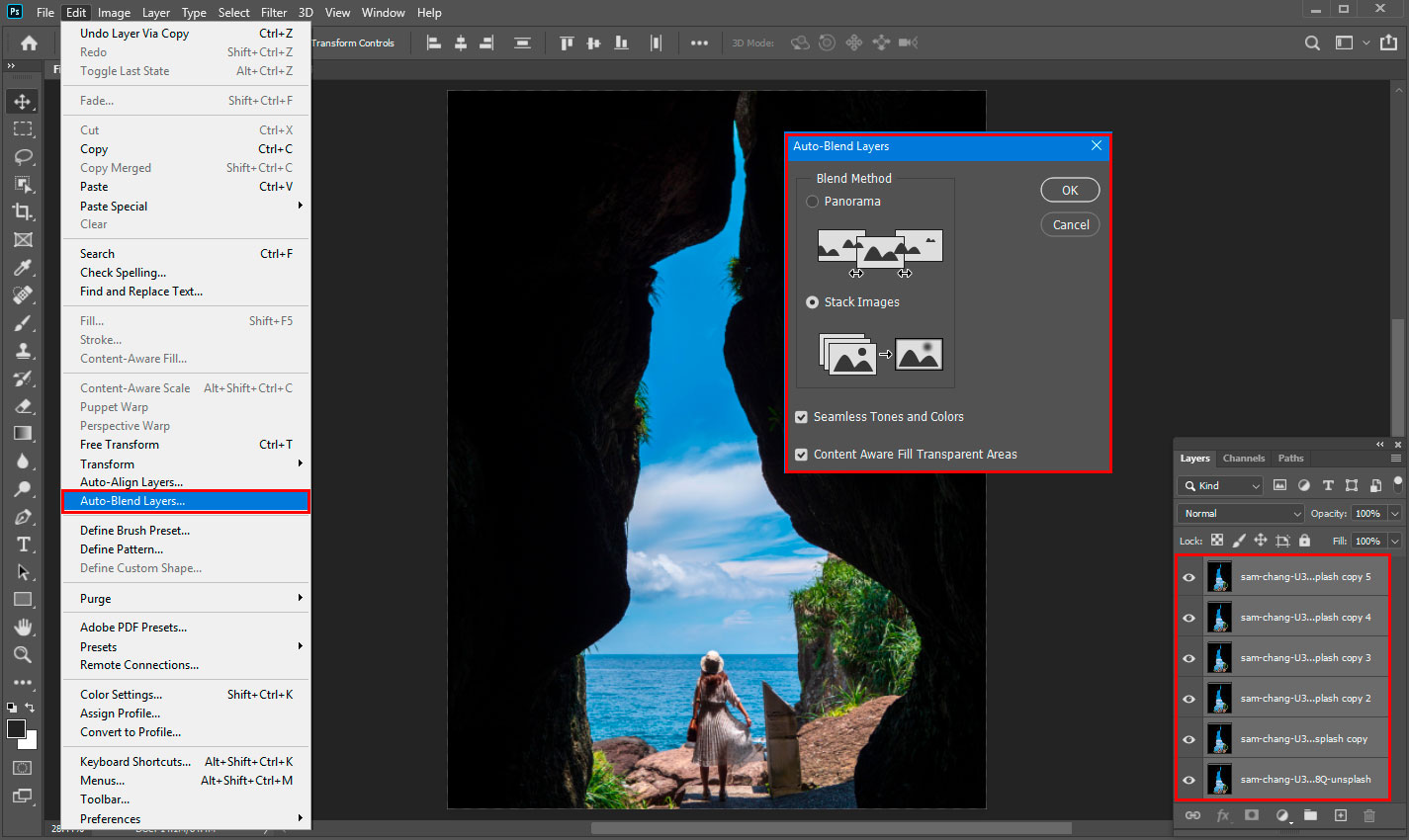Open the Kind filter dropdown in Layers

1221,486
